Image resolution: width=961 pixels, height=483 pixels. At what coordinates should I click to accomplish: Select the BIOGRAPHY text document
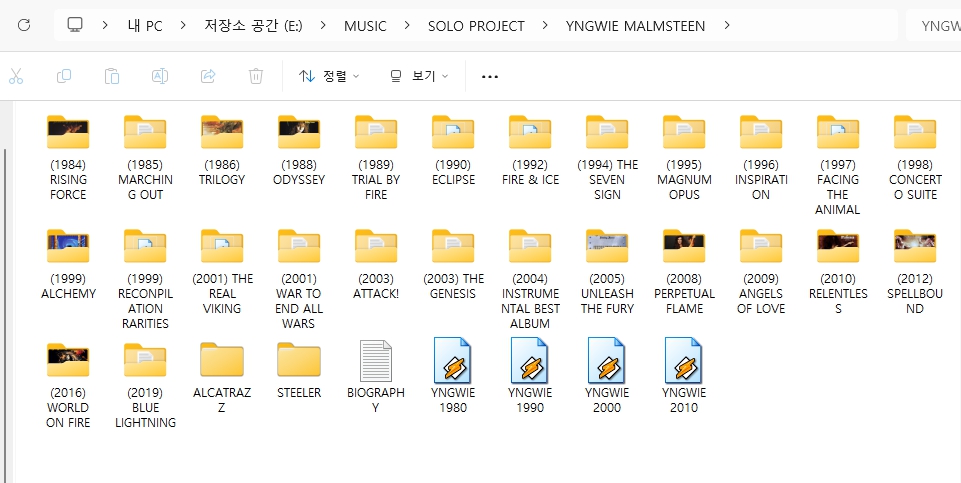pyautogui.click(x=376, y=376)
